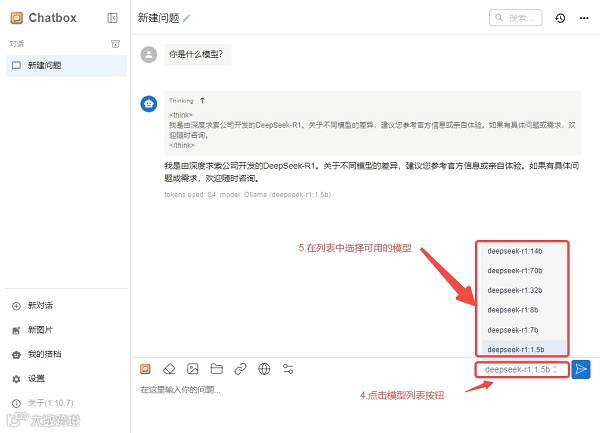Attach a file with the folder icon

(217, 369)
